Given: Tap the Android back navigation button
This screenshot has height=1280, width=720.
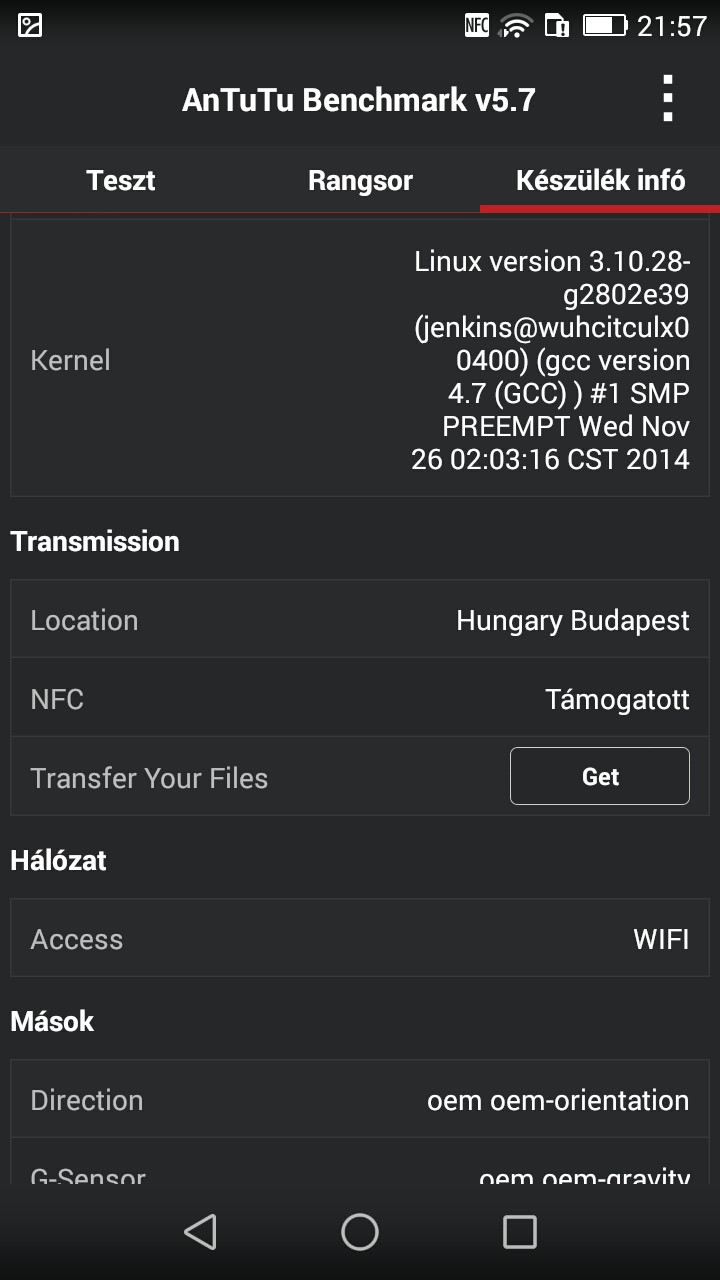Looking at the screenshot, I should tap(201, 1231).
